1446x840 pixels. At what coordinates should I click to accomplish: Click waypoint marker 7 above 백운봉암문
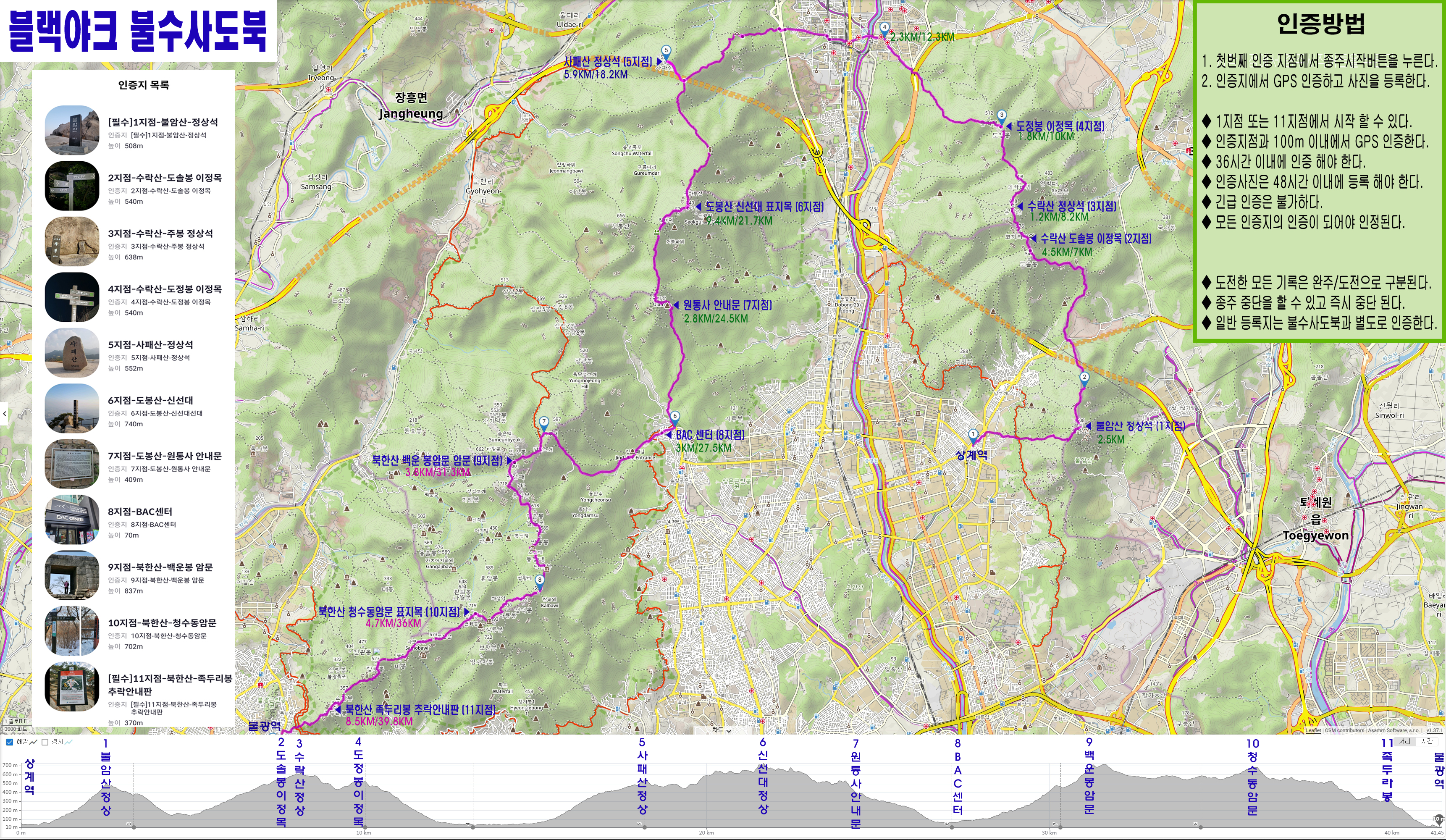pos(544,422)
